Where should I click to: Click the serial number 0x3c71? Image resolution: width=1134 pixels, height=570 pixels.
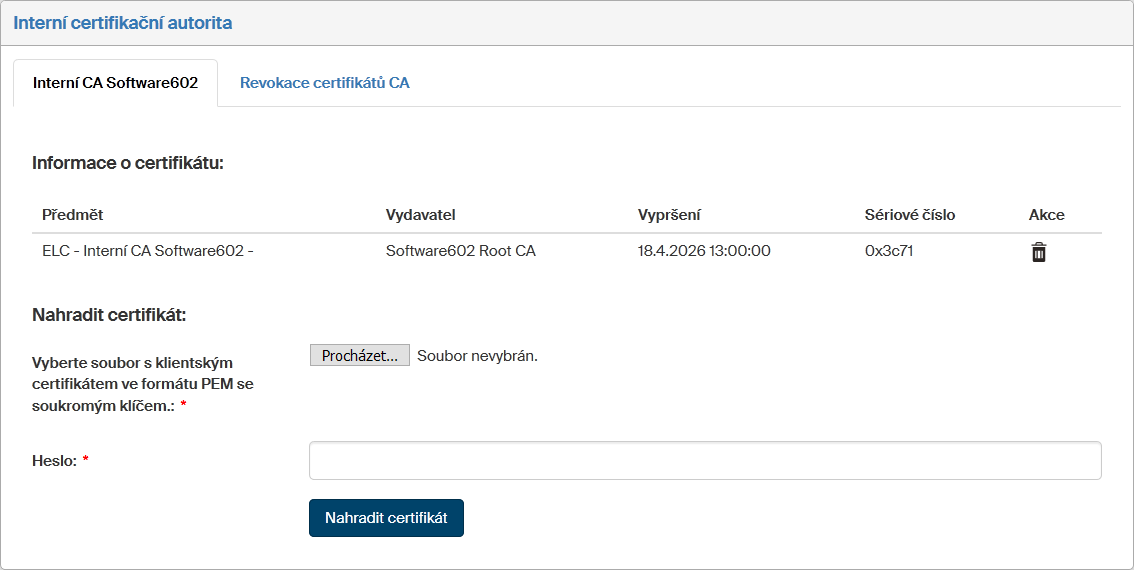coord(889,251)
